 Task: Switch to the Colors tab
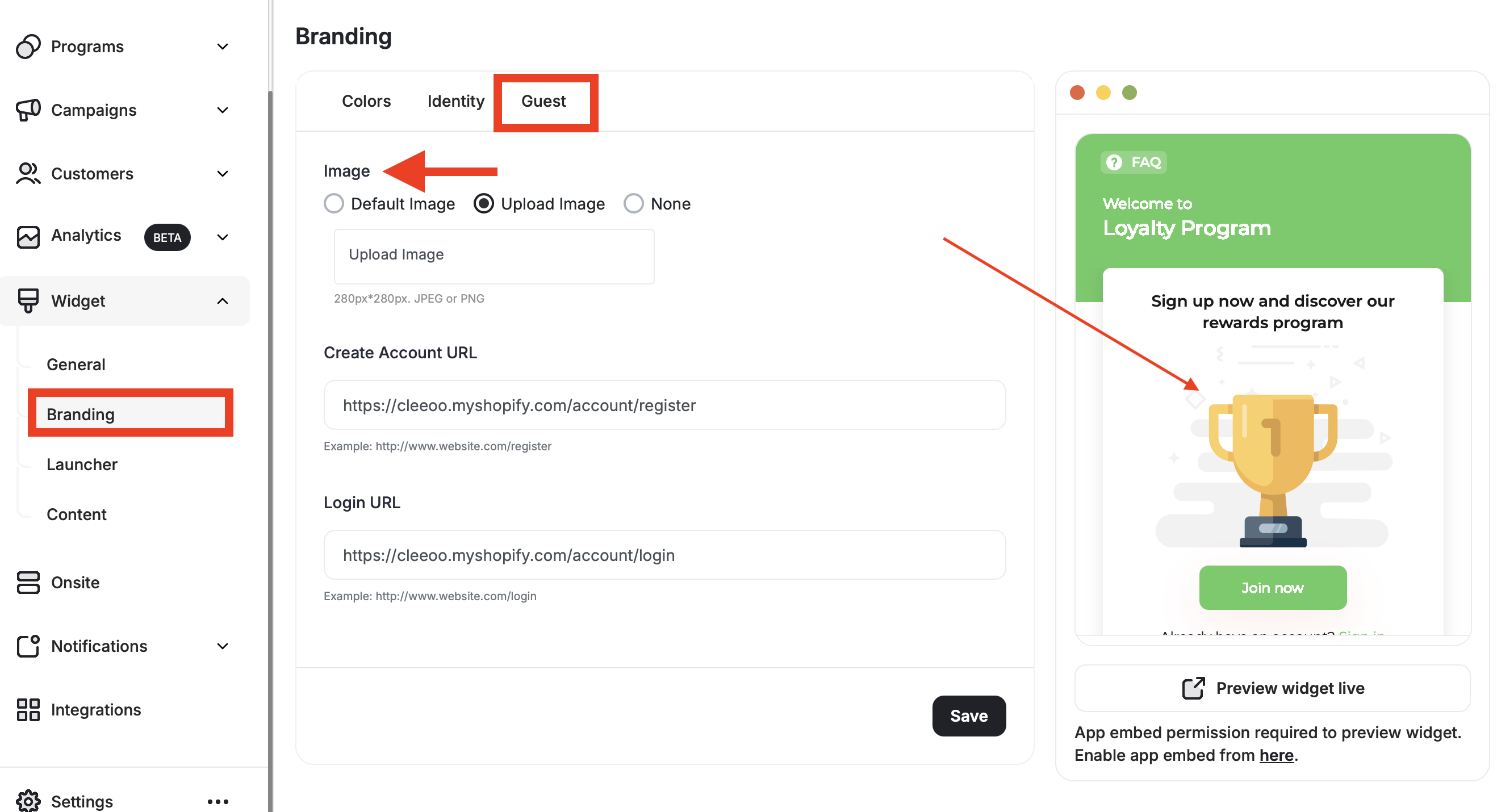[x=366, y=101]
